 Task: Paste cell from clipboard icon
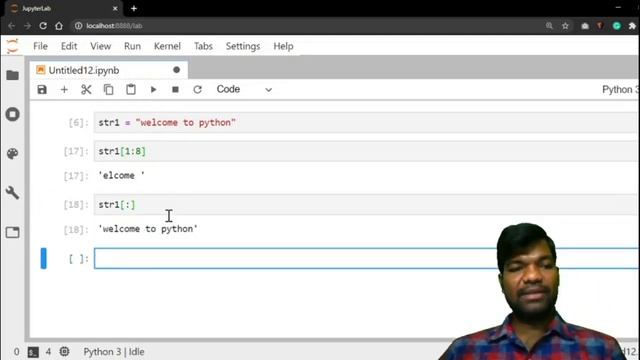tap(131, 89)
